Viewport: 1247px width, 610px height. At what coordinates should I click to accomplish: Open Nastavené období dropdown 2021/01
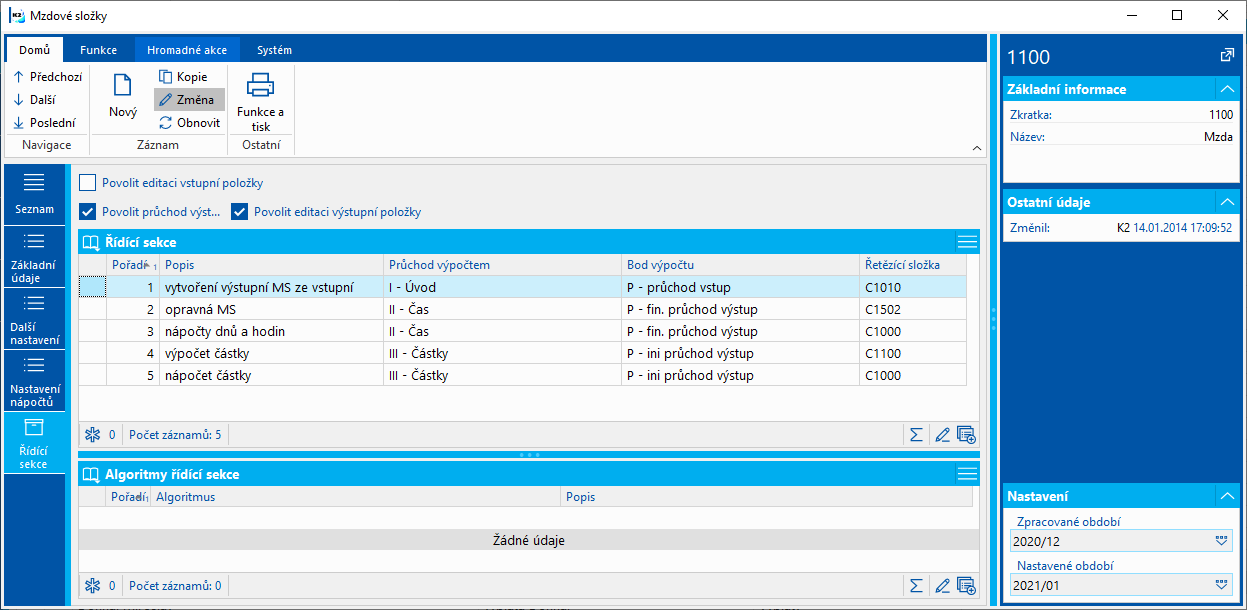point(1220,584)
